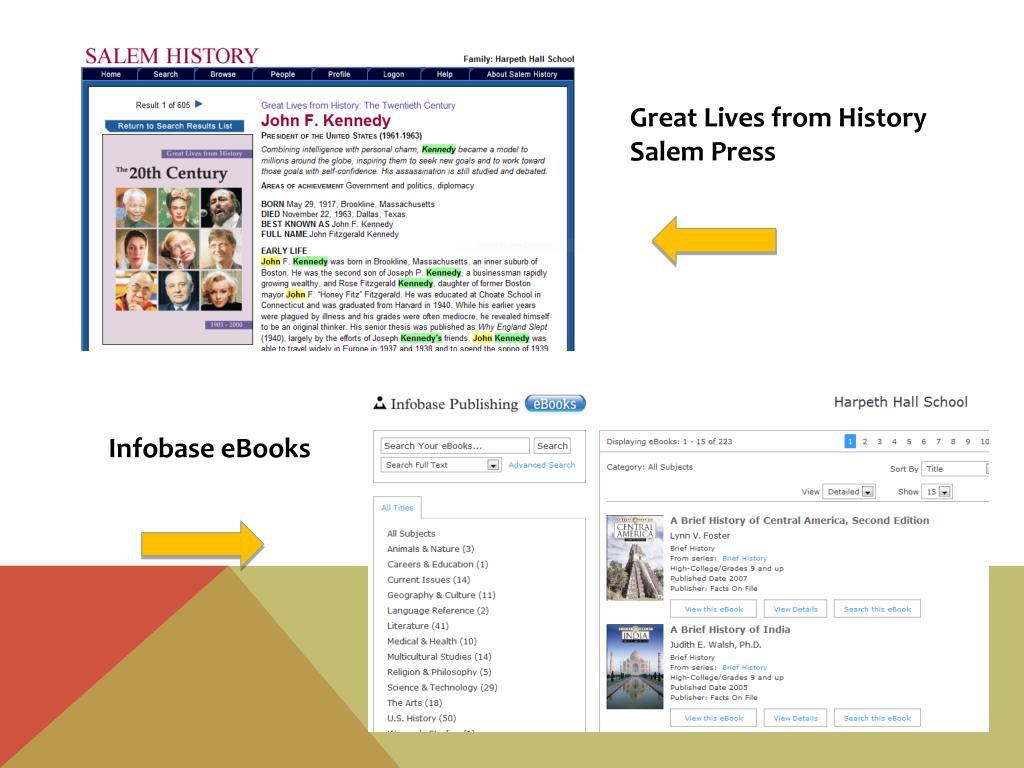Select U.S. History (50) category
Viewport: 1024px width, 768px height.
click(x=421, y=718)
